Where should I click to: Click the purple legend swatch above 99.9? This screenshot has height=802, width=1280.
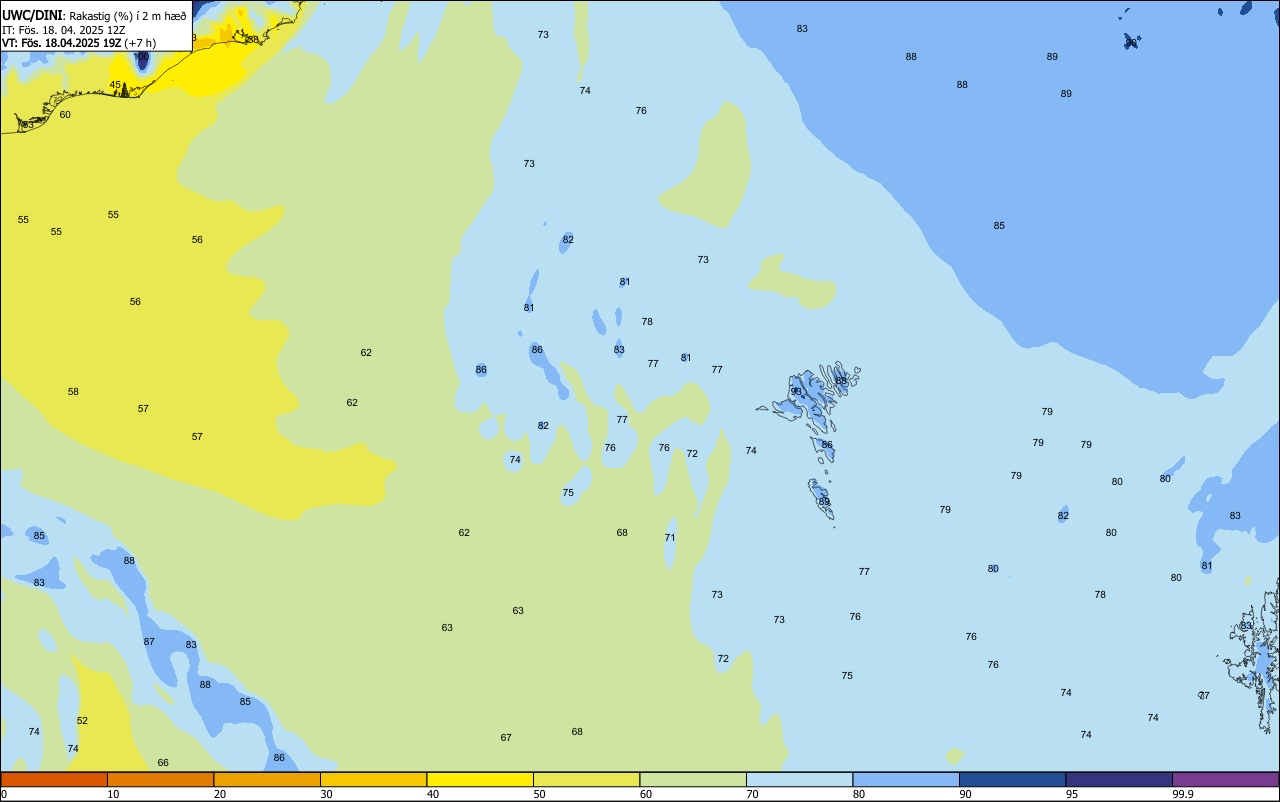[1225, 779]
